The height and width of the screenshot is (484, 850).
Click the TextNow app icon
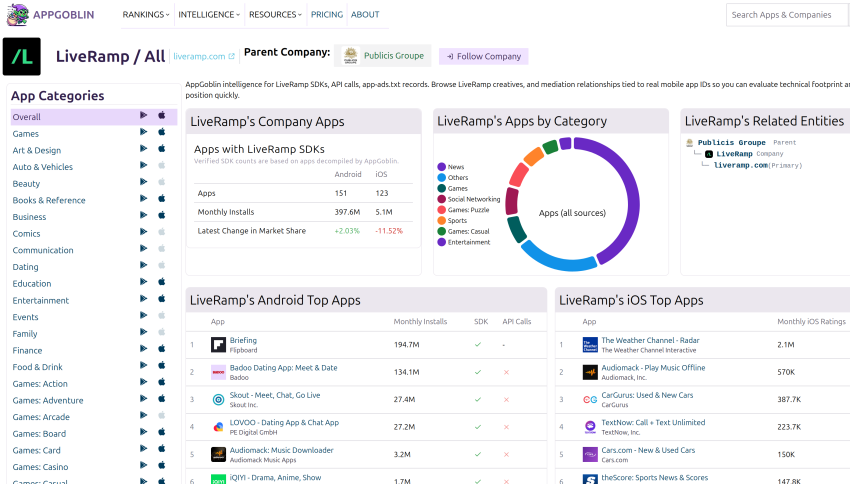[590, 427]
